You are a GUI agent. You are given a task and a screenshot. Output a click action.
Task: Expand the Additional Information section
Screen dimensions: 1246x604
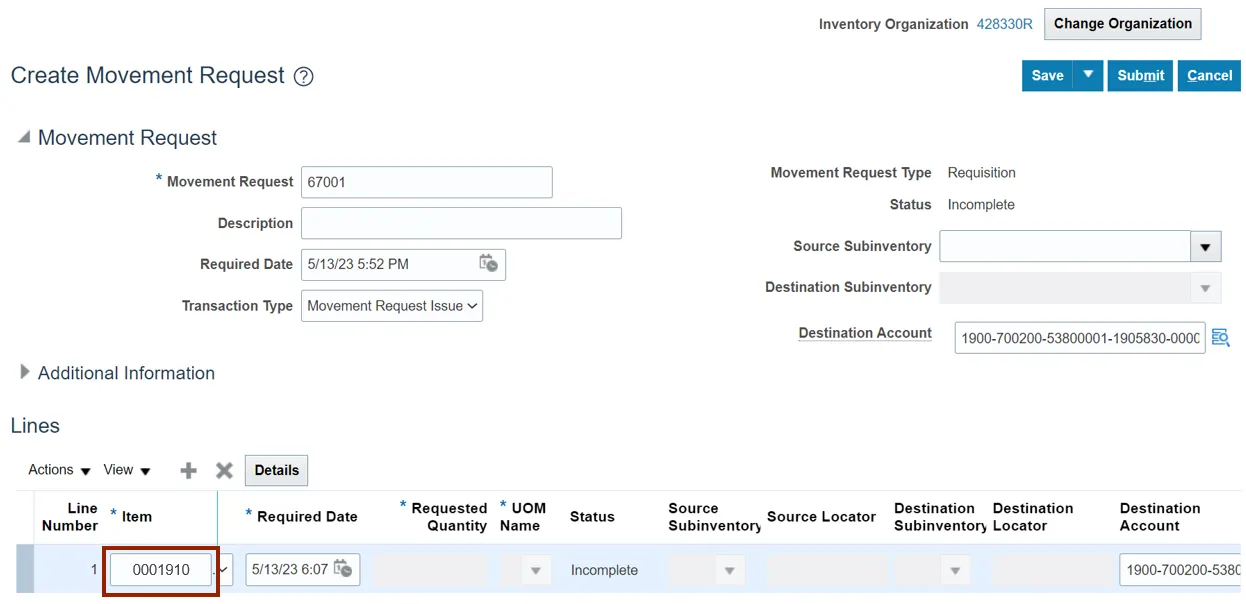tap(25, 372)
